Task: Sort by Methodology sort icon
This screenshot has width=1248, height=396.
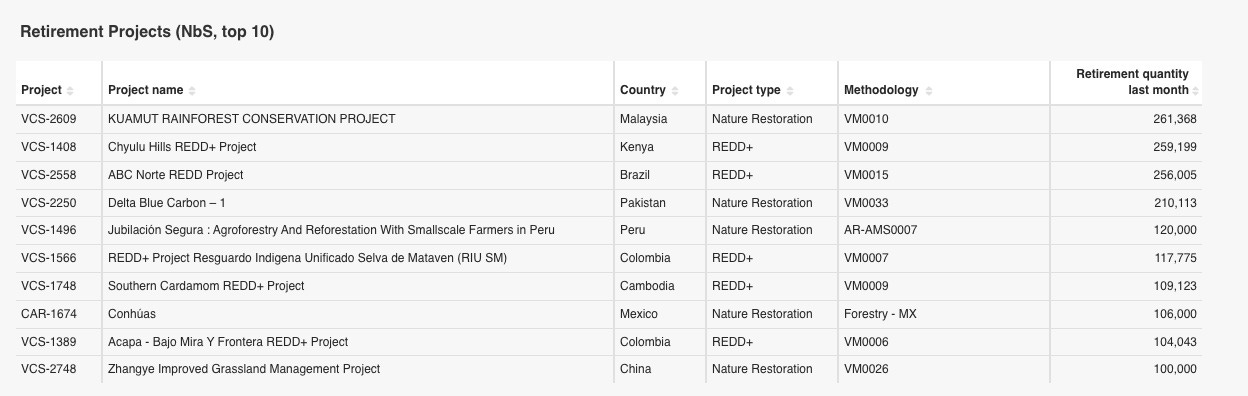Action: pos(928,91)
